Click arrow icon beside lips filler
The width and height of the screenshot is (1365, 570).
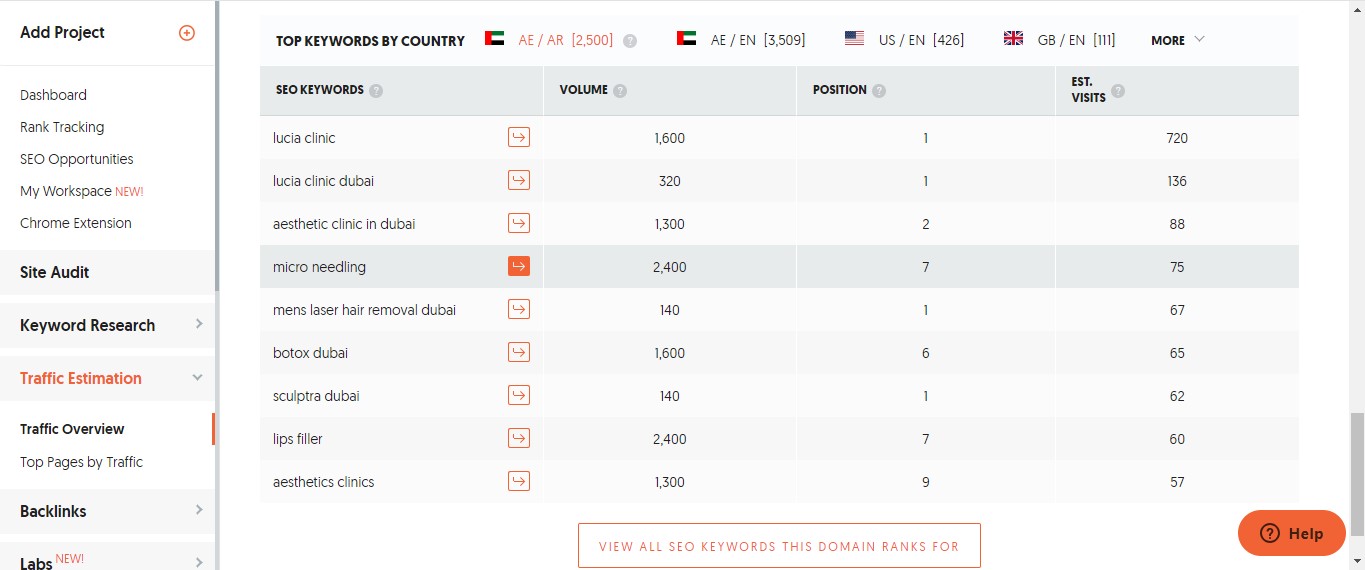click(x=519, y=439)
